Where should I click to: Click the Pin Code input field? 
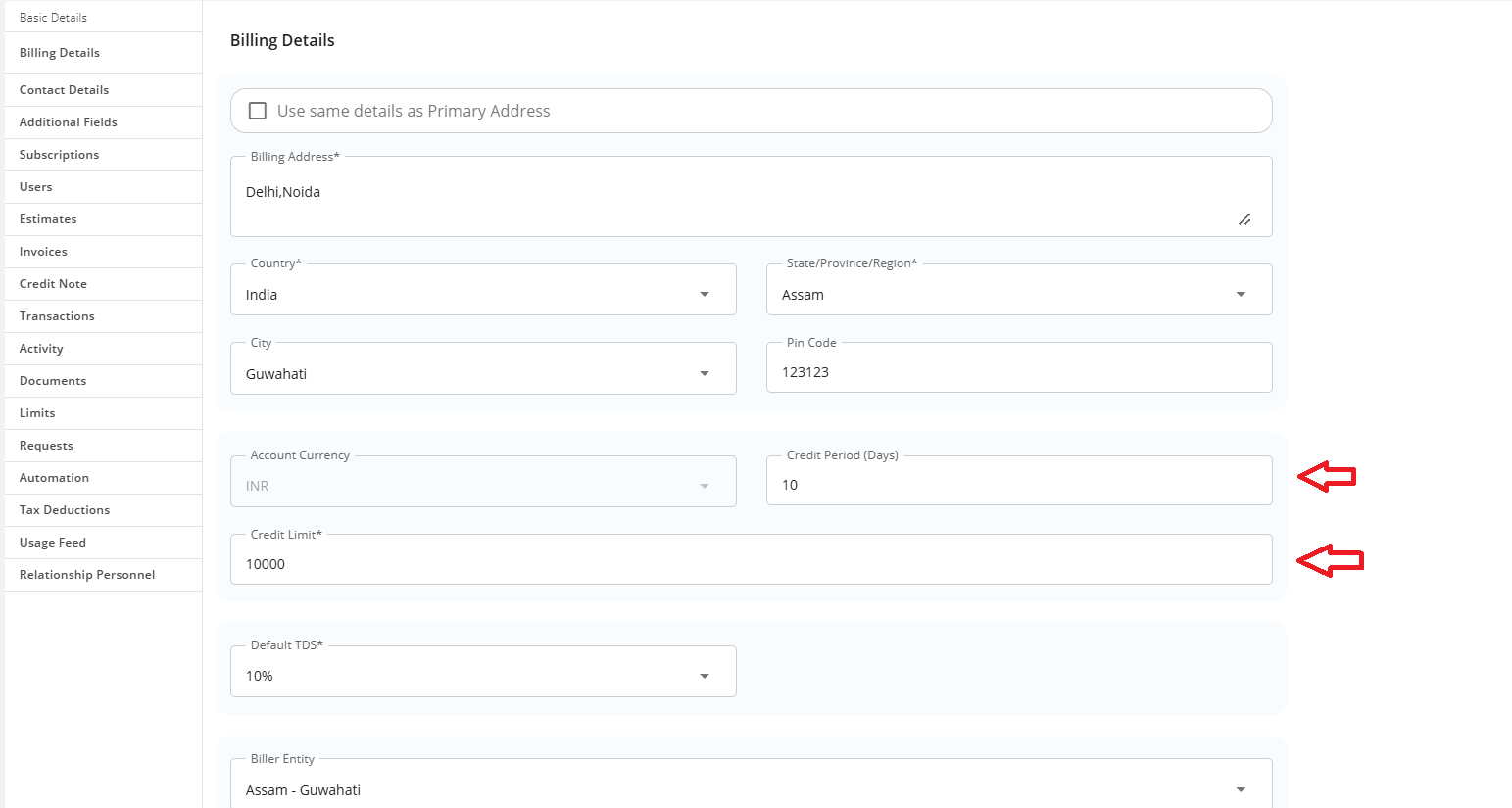point(1019,371)
